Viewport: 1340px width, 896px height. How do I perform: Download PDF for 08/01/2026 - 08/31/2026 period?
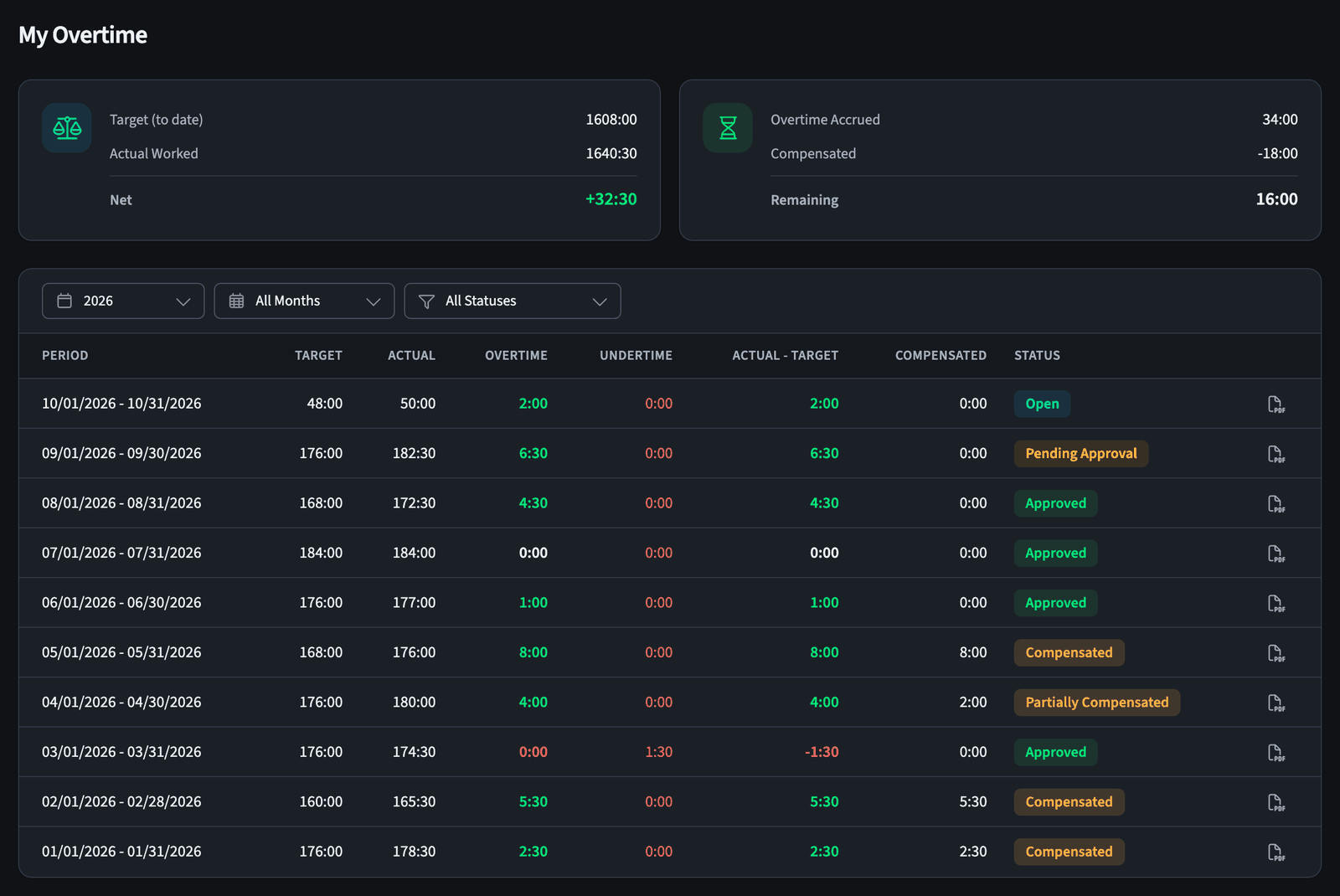click(x=1276, y=503)
